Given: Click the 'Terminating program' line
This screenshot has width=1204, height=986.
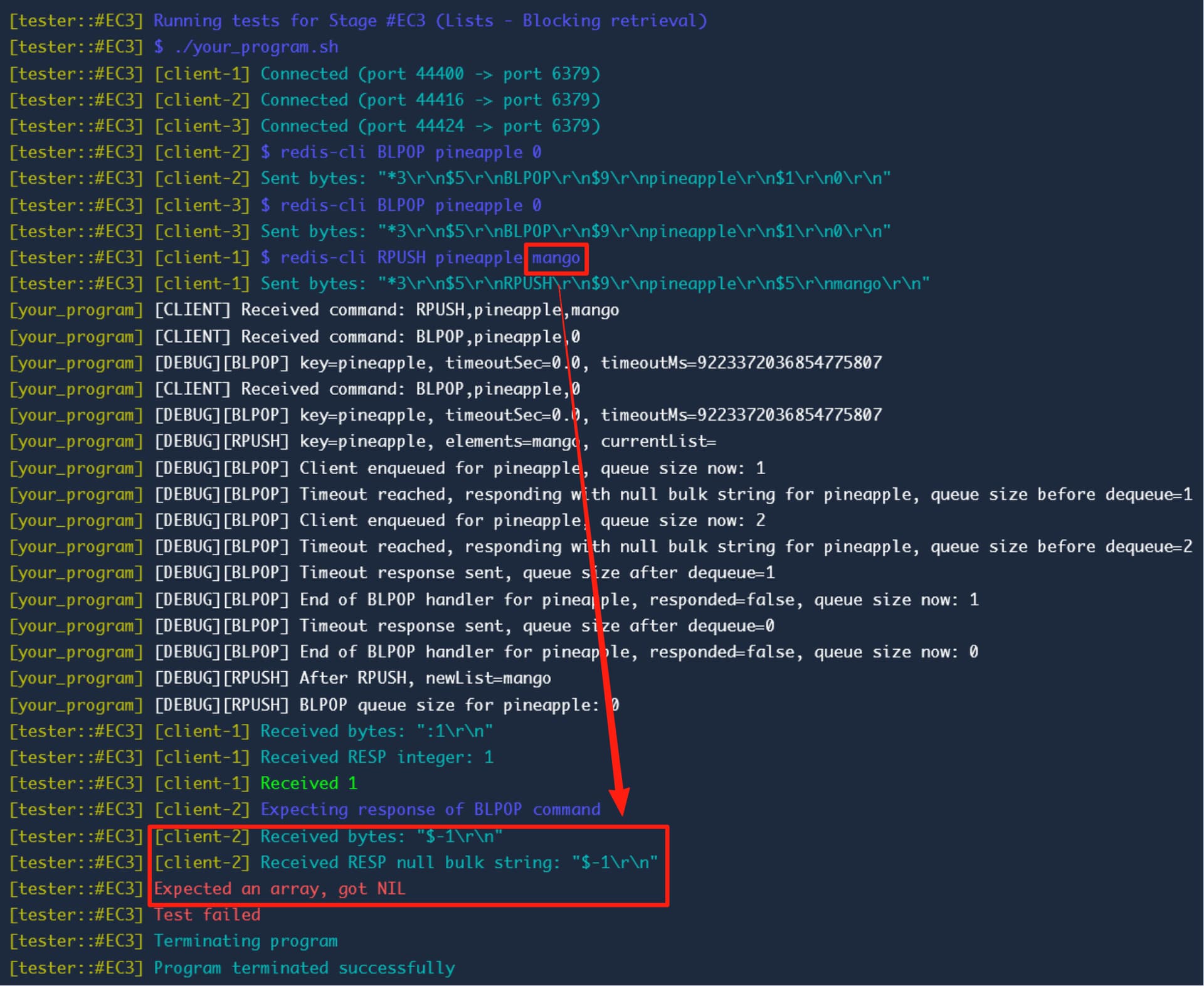Looking at the screenshot, I should coord(245,941).
